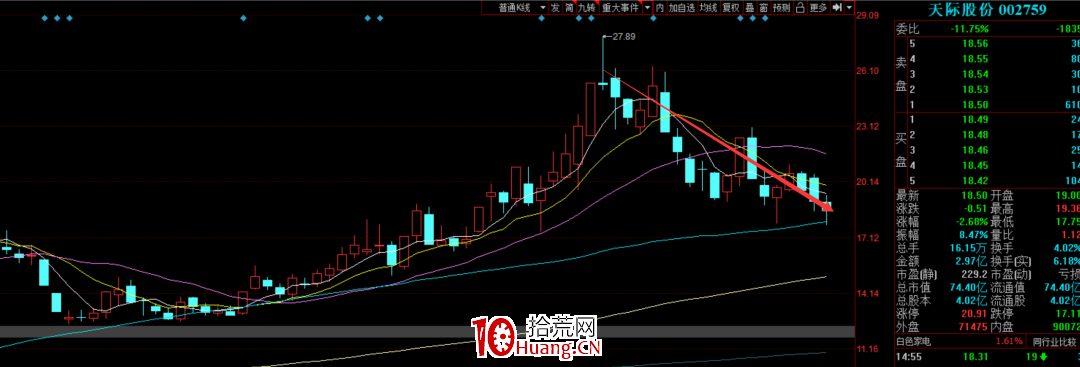
Task: Click 加自选 to add to watchlist
Action: click(x=682, y=8)
